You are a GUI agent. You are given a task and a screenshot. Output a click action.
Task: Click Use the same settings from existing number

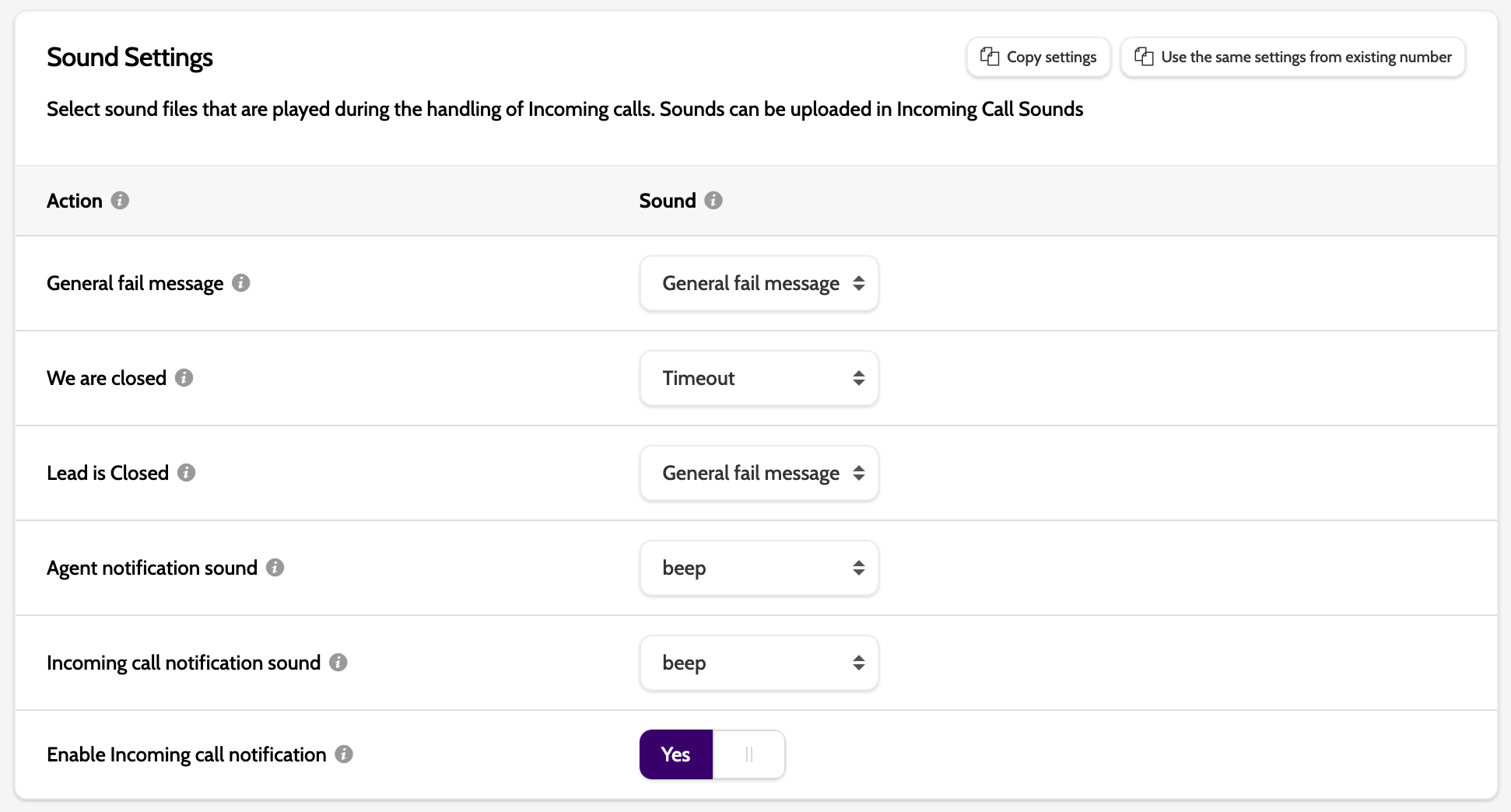click(x=1292, y=57)
